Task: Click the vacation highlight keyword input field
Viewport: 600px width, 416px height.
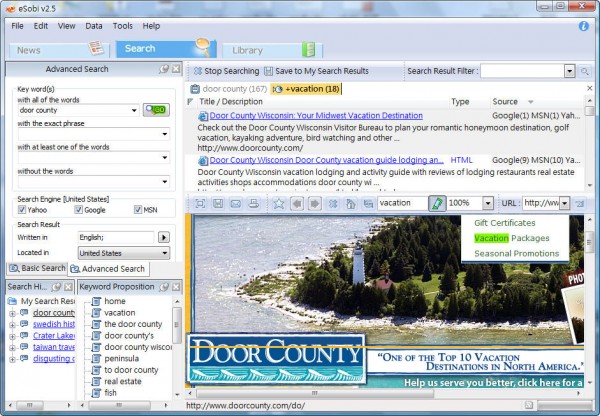Action: (403, 203)
